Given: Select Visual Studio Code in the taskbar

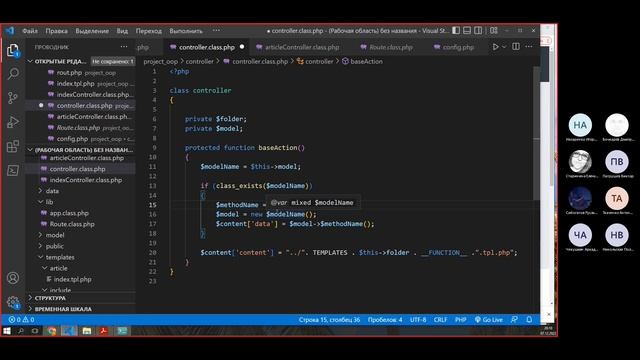Looking at the screenshot, I should (x=69, y=331).
